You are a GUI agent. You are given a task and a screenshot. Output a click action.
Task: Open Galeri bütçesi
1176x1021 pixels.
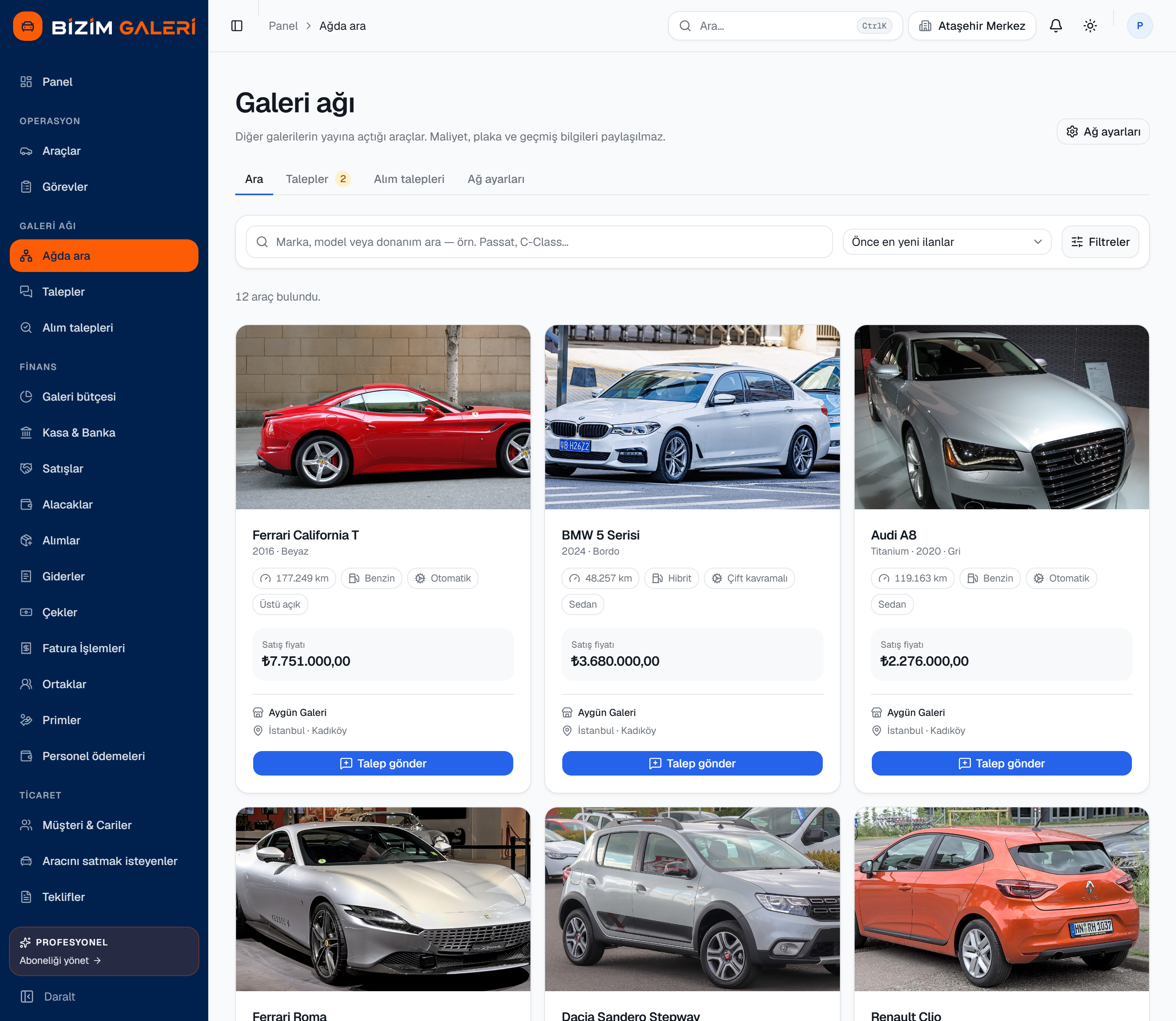point(104,397)
